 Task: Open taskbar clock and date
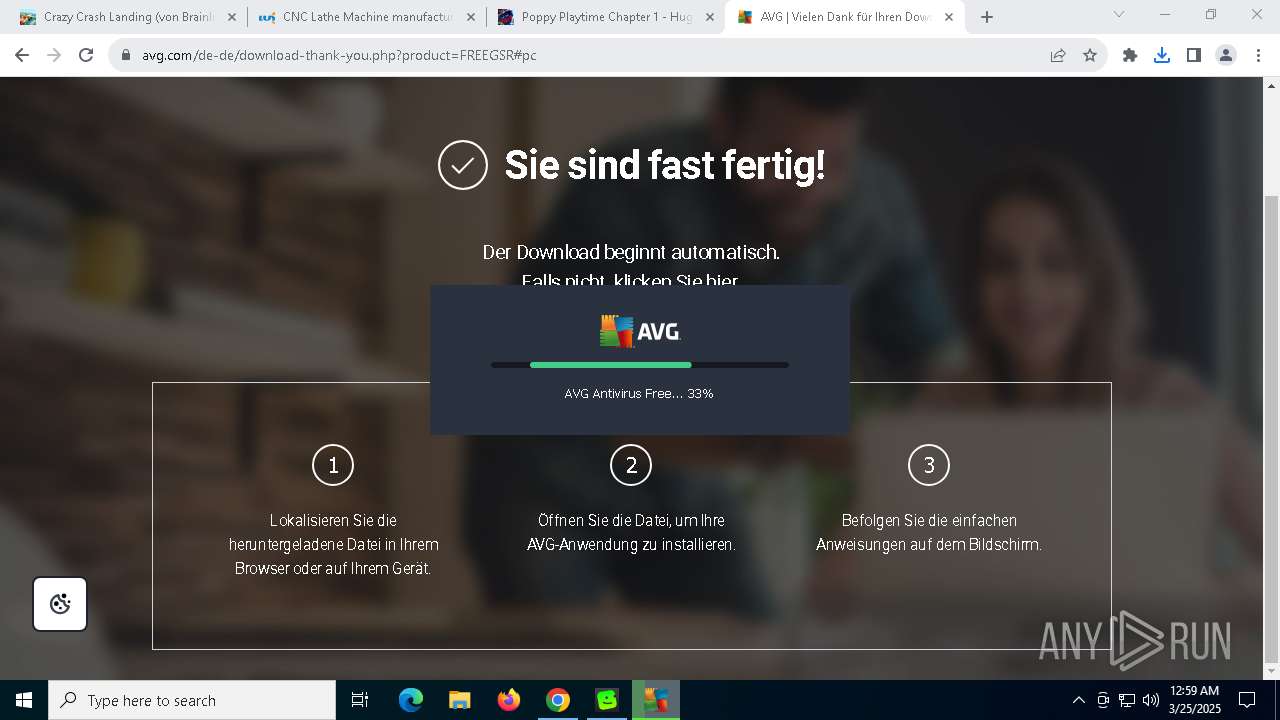(x=1194, y=700)
